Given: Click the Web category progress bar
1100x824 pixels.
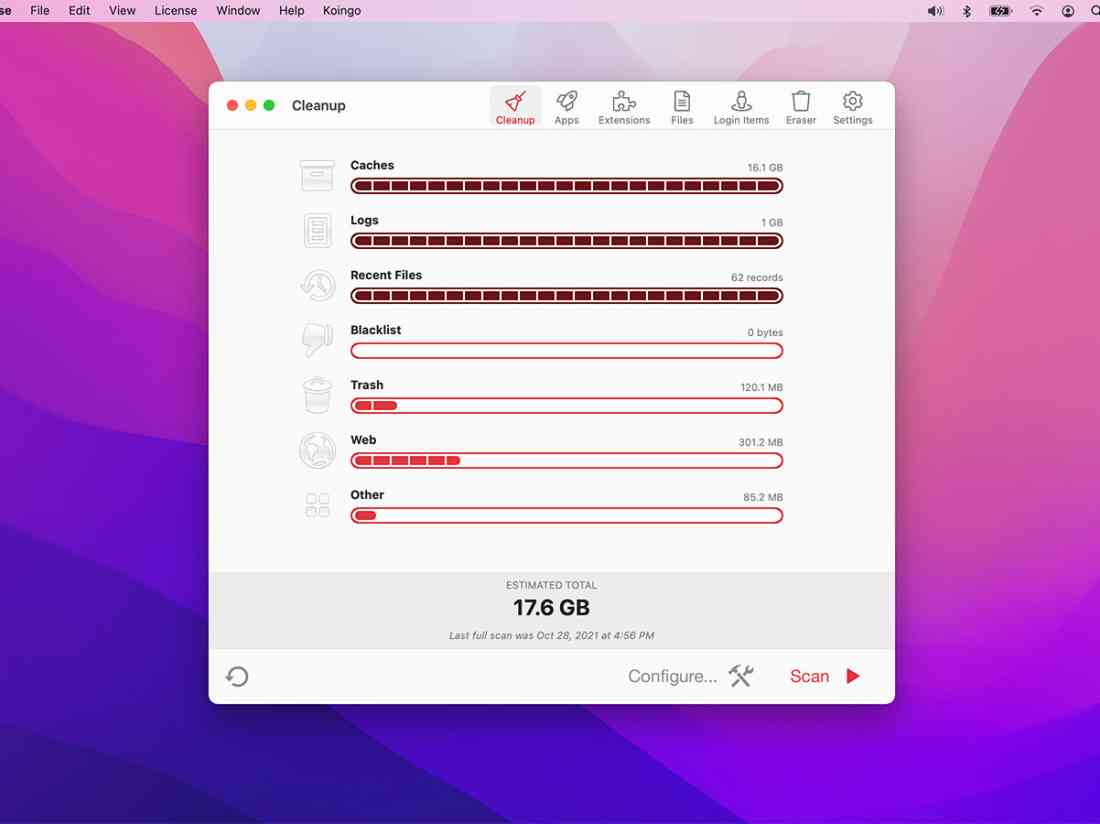Looking at the screenshot, I should 566,460.
